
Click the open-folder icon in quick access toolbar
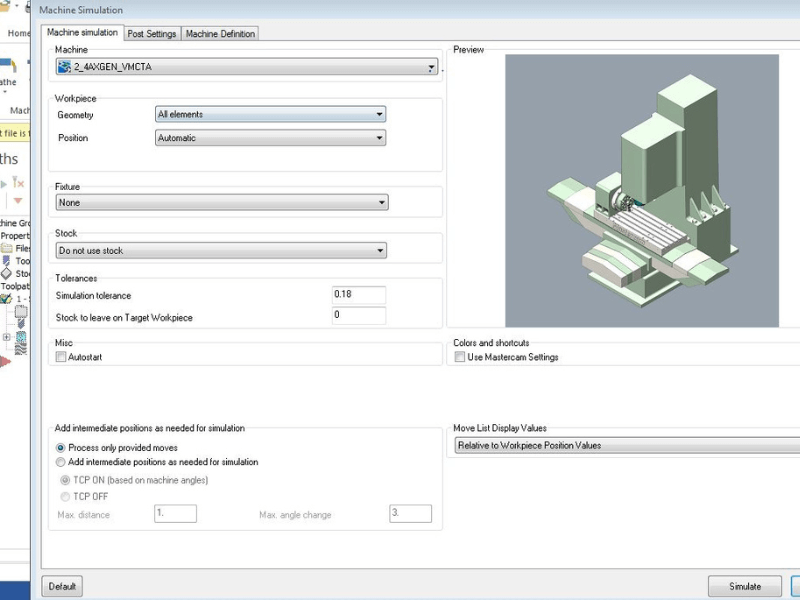pos(5,5)
